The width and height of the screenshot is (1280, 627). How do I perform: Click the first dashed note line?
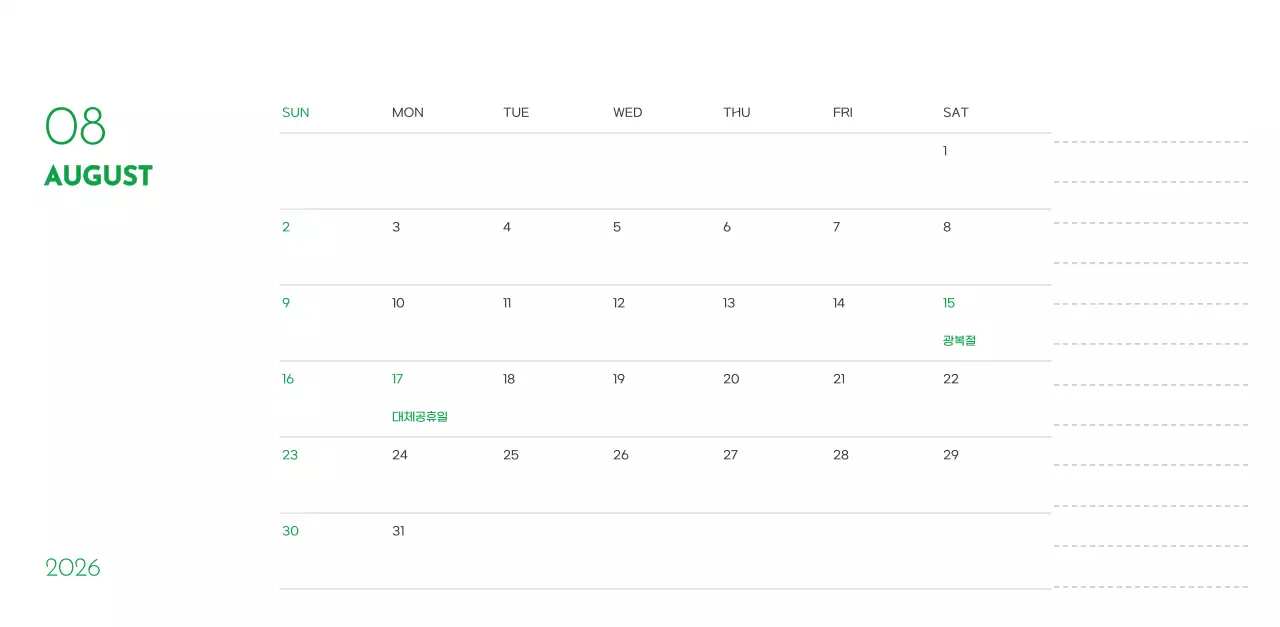point(1150,142)
